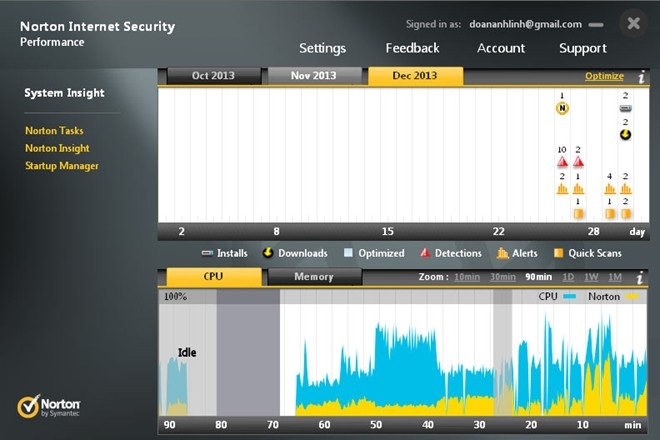The width and height of the screenshot is (660, 440).
Task: Click the Quick Scans legend entry
Action: [x=588, y=253]
